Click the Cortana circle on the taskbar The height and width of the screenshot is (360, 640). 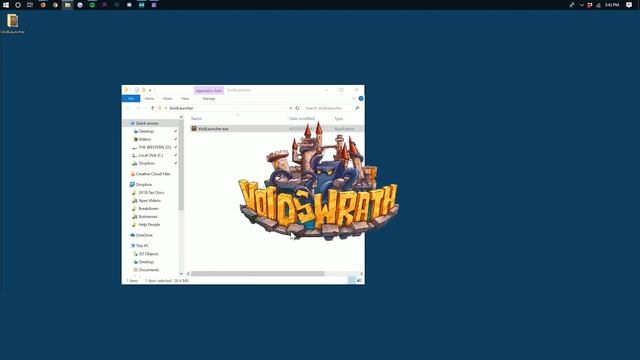click(x=18, y=5)
